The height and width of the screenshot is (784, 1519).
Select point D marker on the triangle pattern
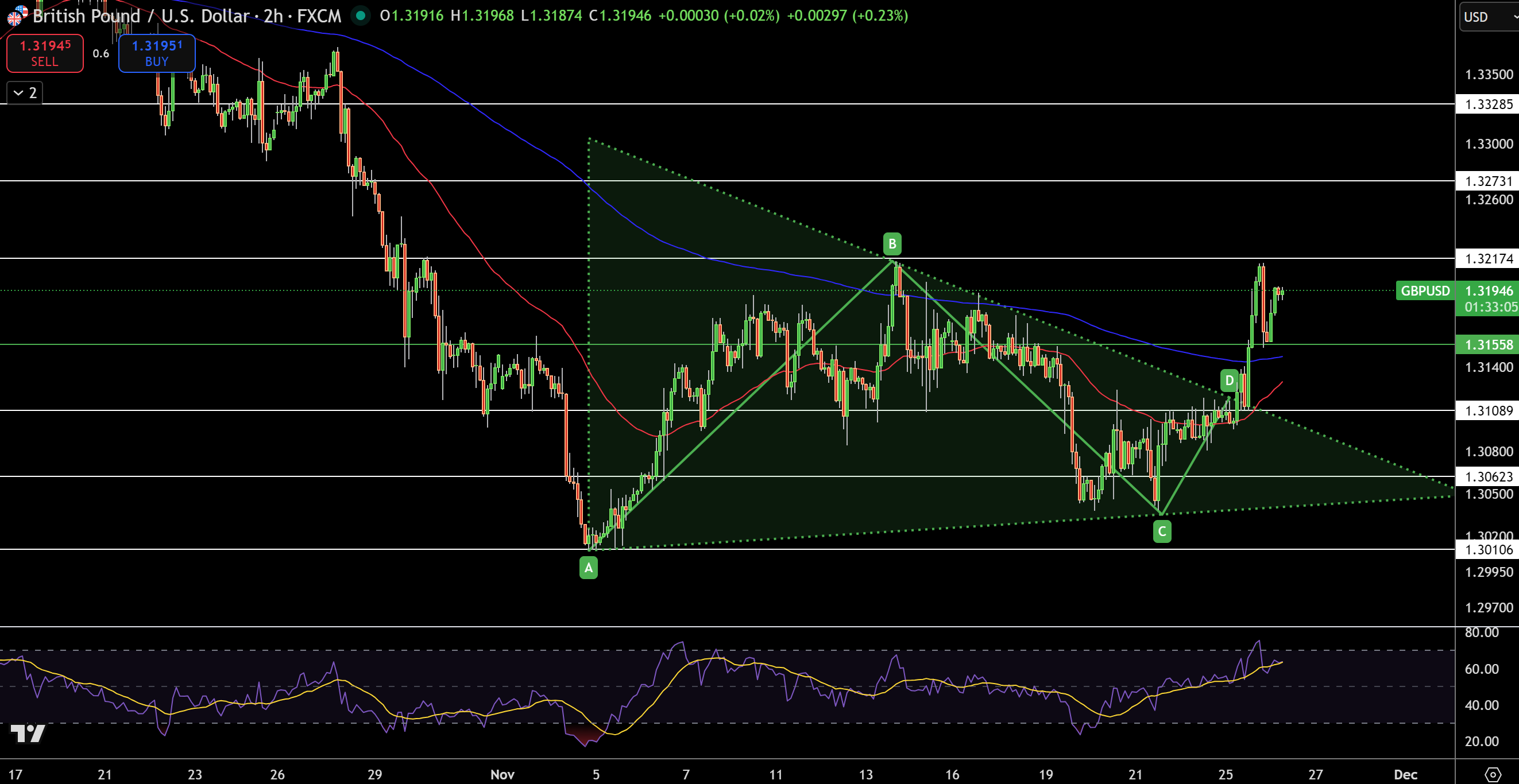click(1229, 381)
